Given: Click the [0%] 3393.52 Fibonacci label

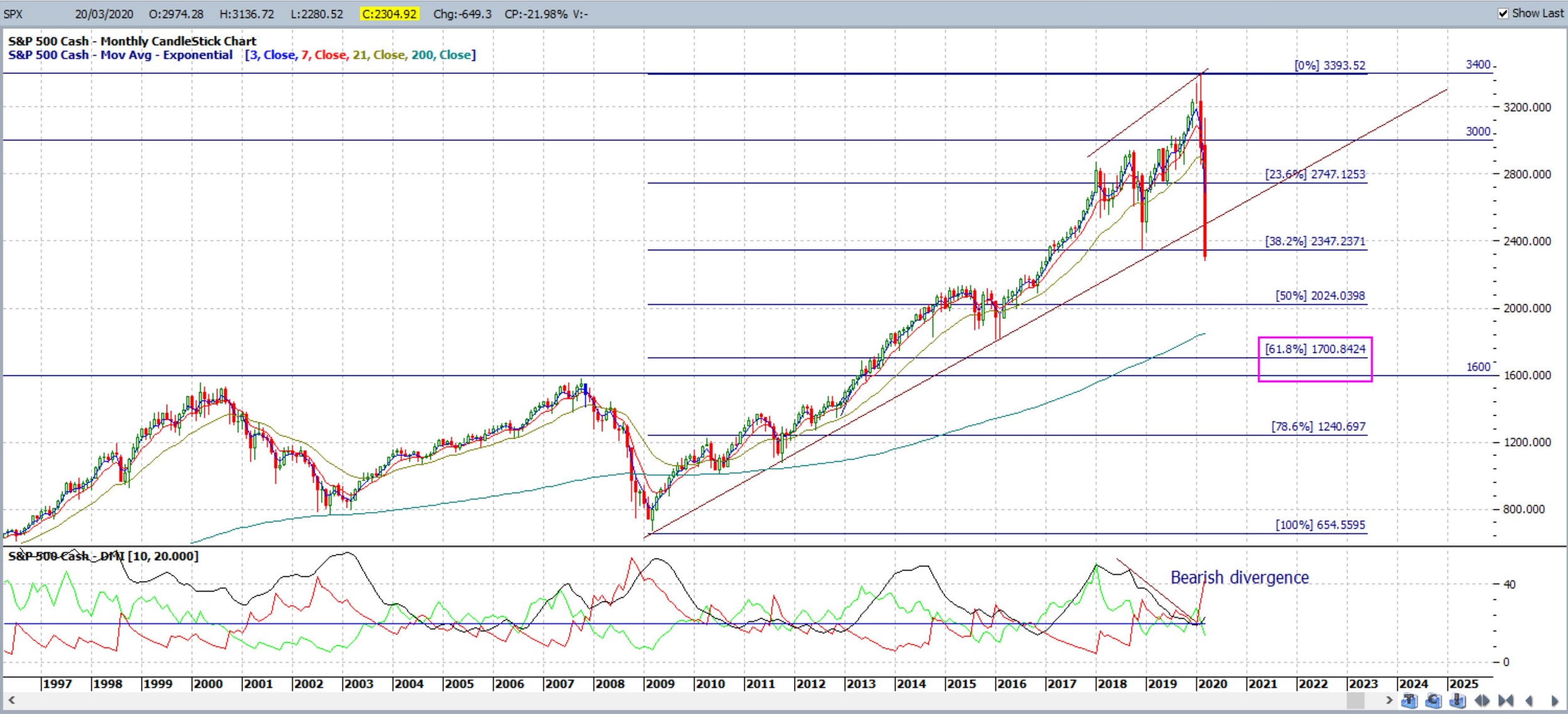Looking at the screenshot, I should coord(1330,65).
